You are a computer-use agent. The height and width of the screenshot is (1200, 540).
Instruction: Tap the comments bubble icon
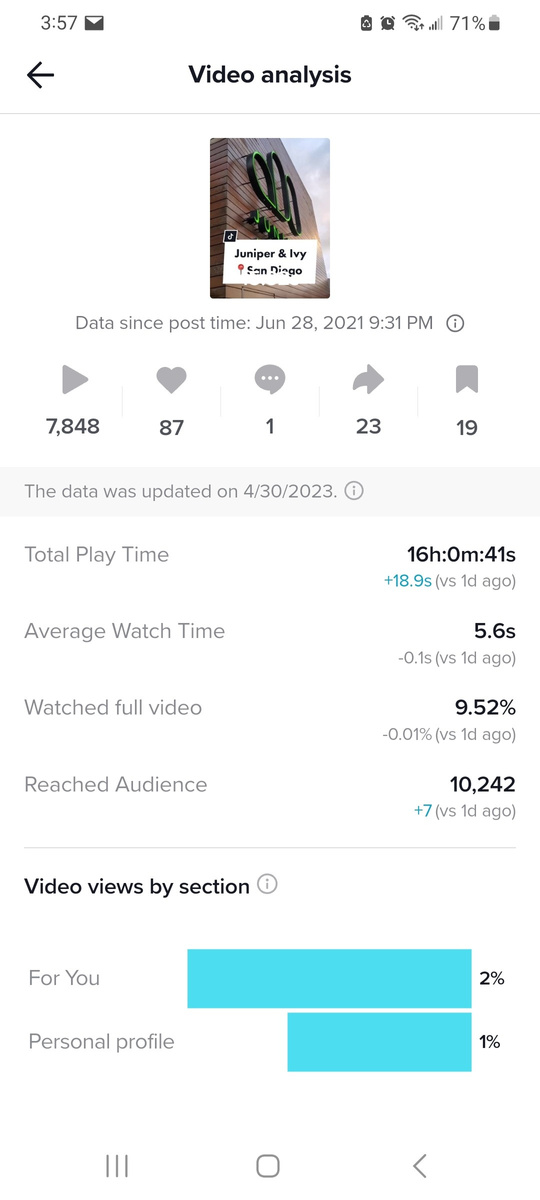(270, 380)
